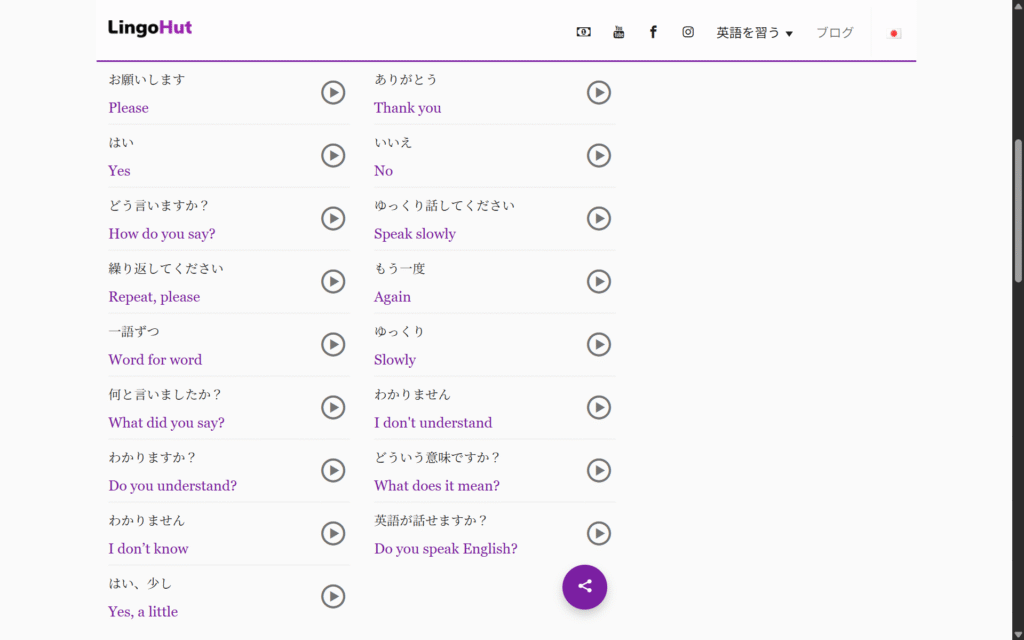Play audio for "Please"

click(333, 93)
